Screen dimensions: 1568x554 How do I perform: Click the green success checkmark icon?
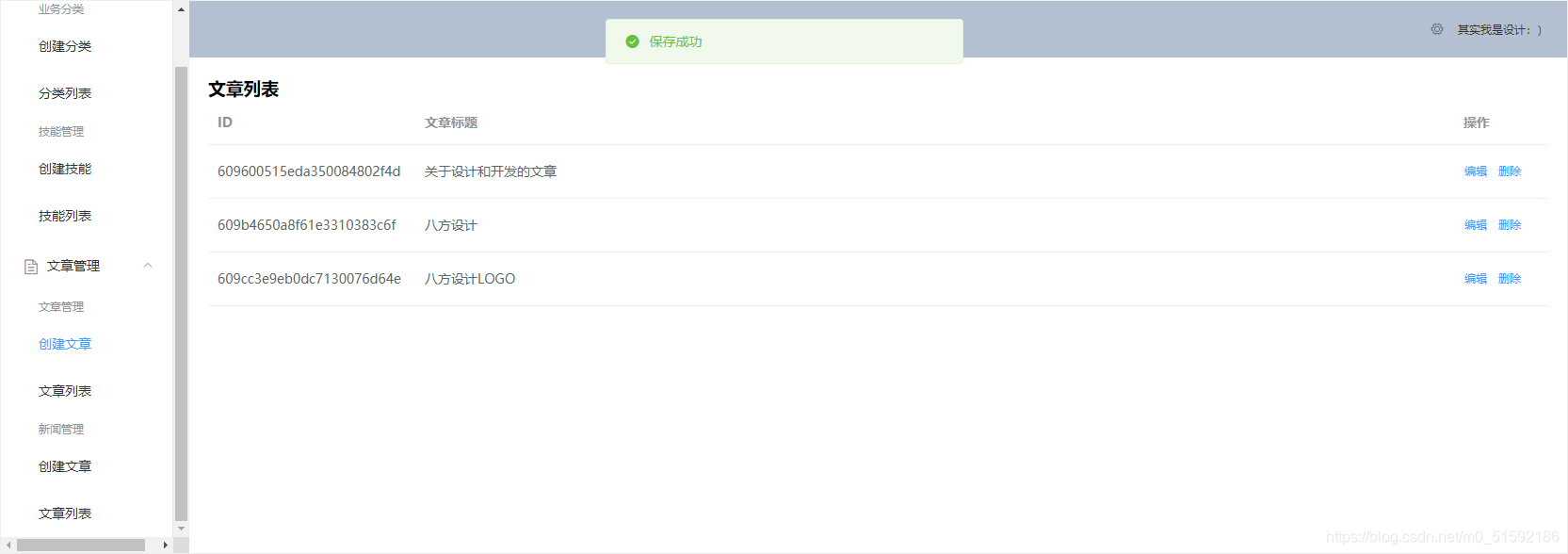[x=633, y=41]
